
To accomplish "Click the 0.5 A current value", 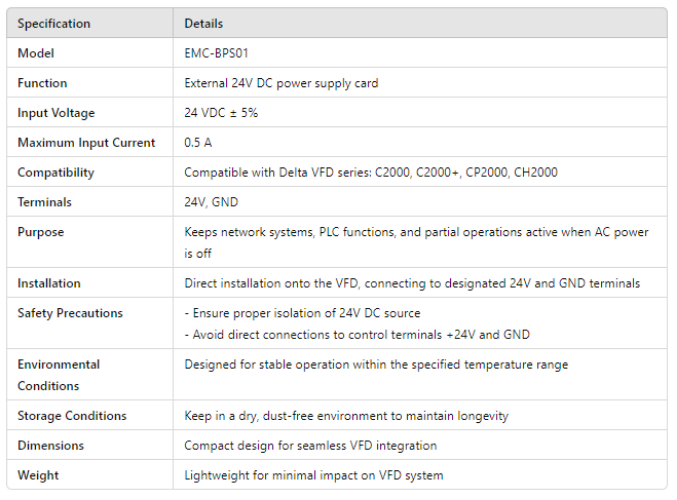I will [198, 143].
